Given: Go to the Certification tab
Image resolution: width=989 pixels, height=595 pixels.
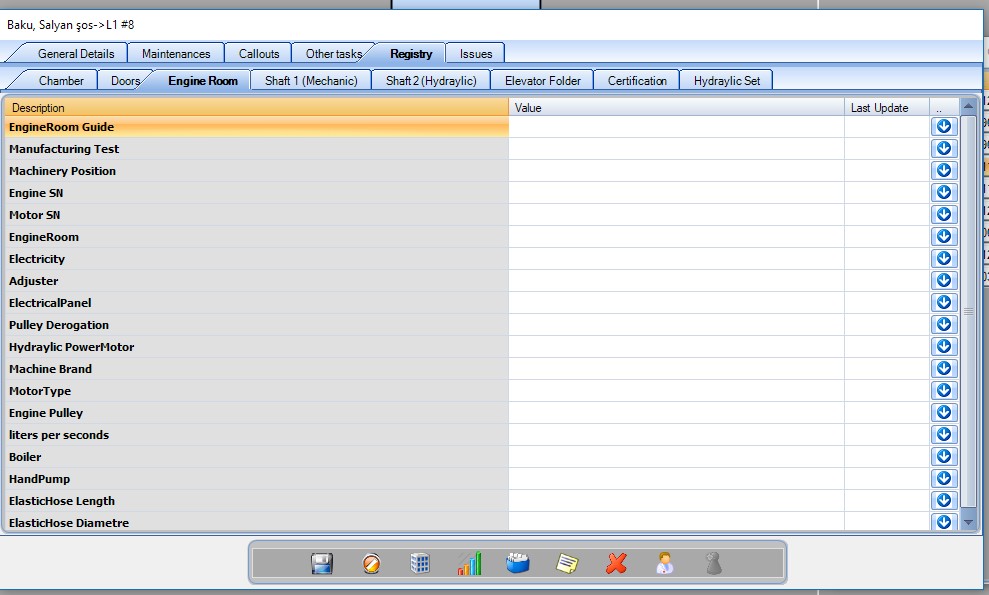Looking at the screenshot, I should [x=637, y=81].
